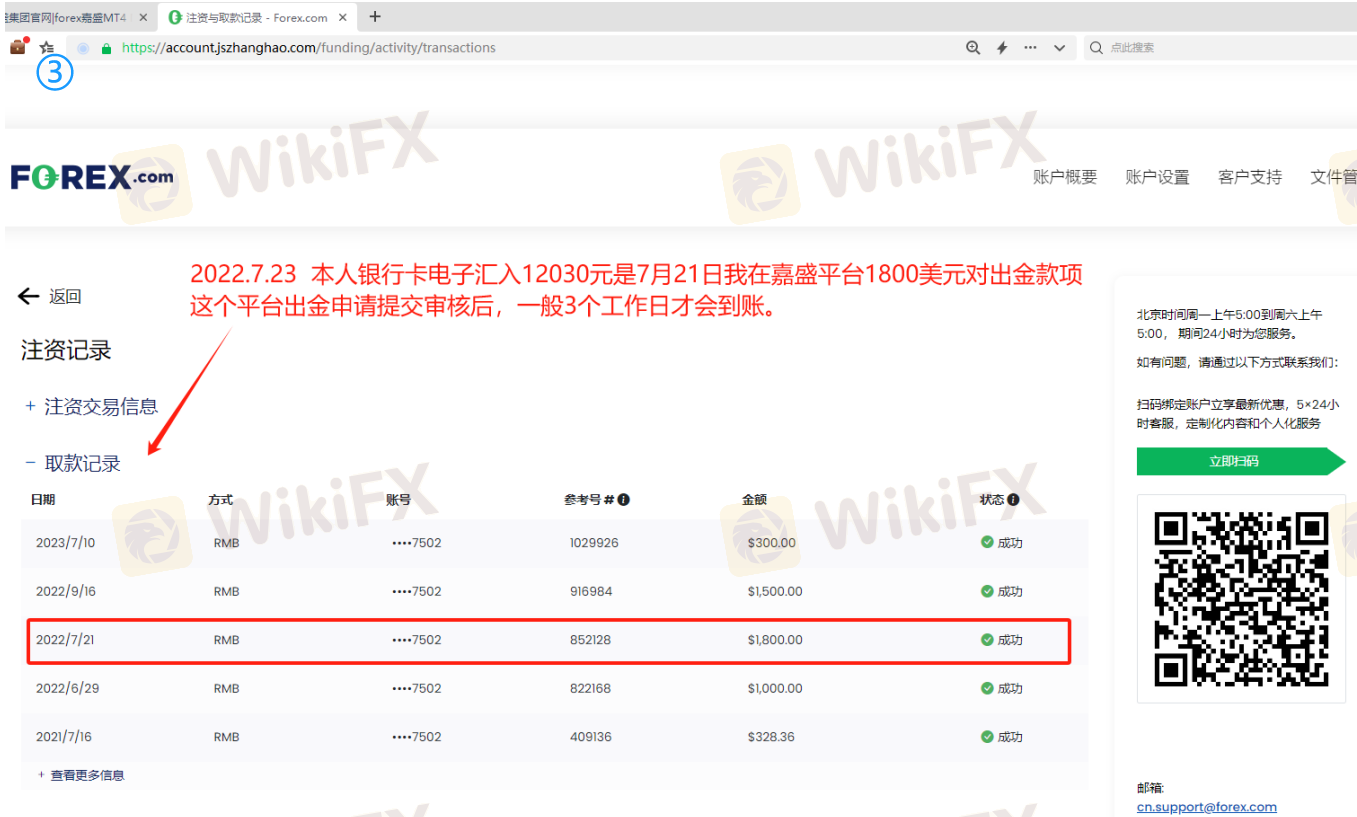Select the 注资与取款记录 - Forex.com tab
This screenshot has height=817, width=1357.
(x=259, y=17)
